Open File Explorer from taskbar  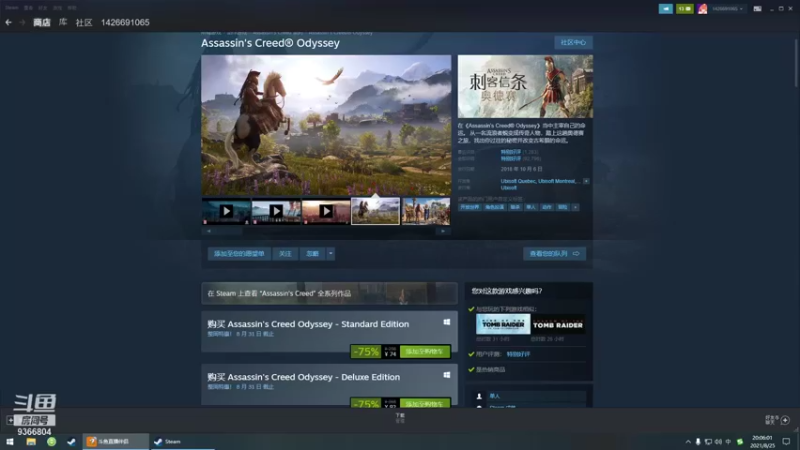coord(31,442)
